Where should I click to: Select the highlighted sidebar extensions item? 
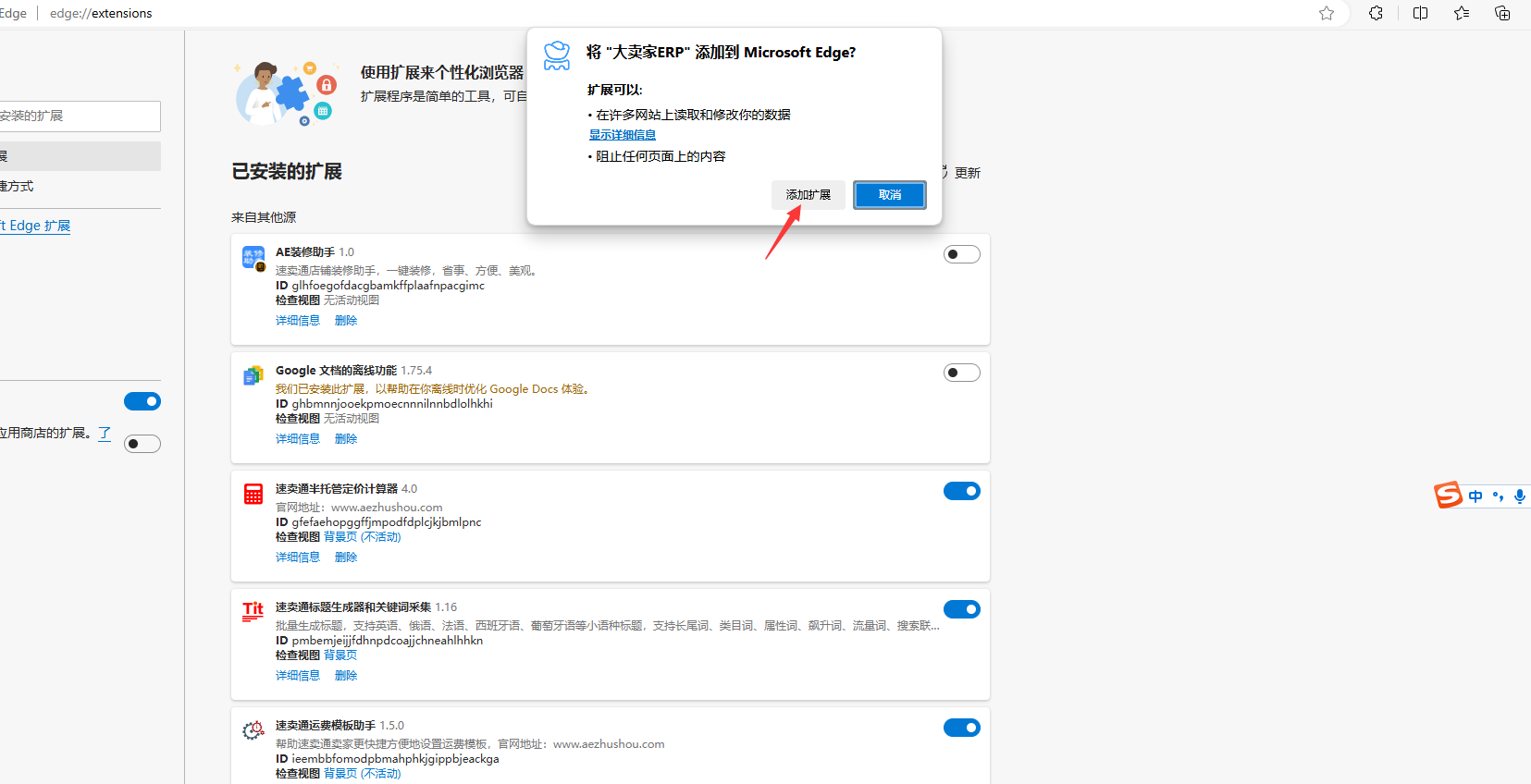pyautogui.click(x=80, y=156)
